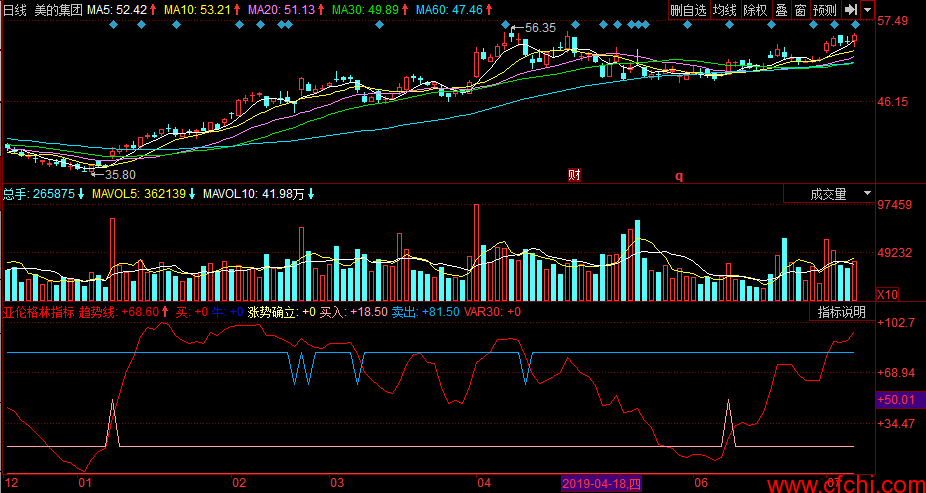
Task: Click the diamond marker beside the 56.35 label
Action: (x=505, y=25)
